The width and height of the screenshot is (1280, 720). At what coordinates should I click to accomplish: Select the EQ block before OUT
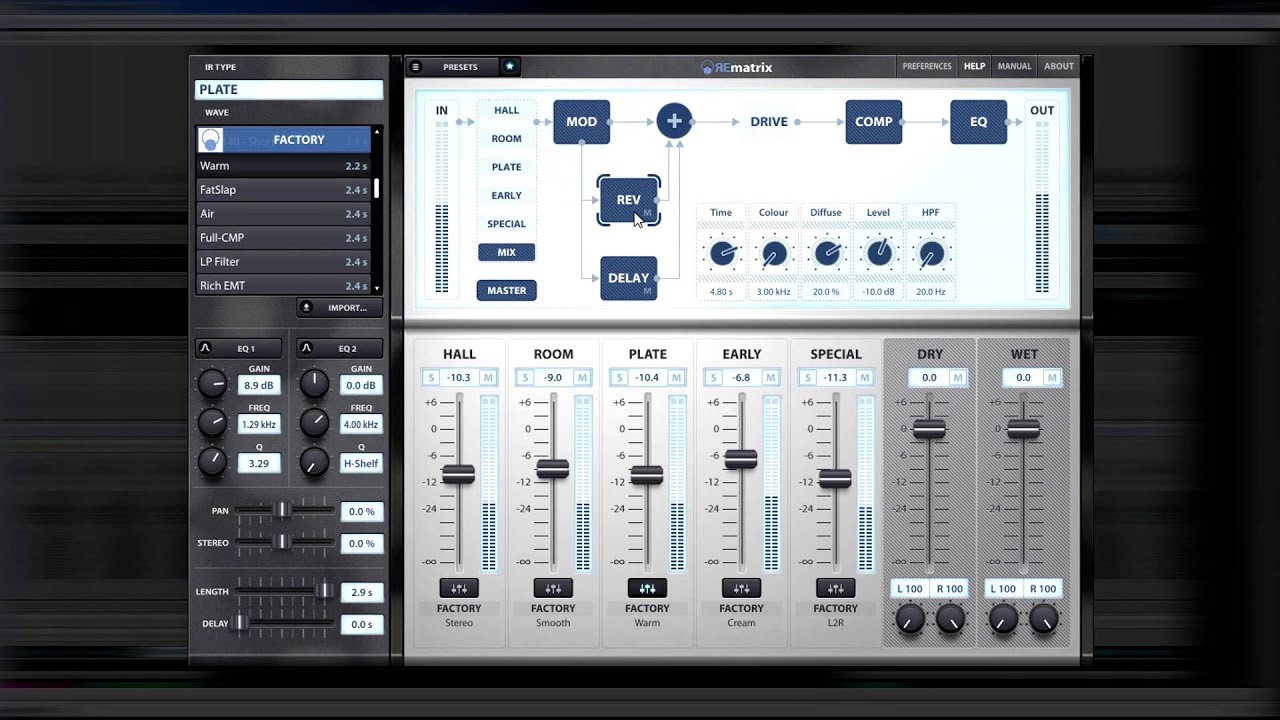coord(978,121)
